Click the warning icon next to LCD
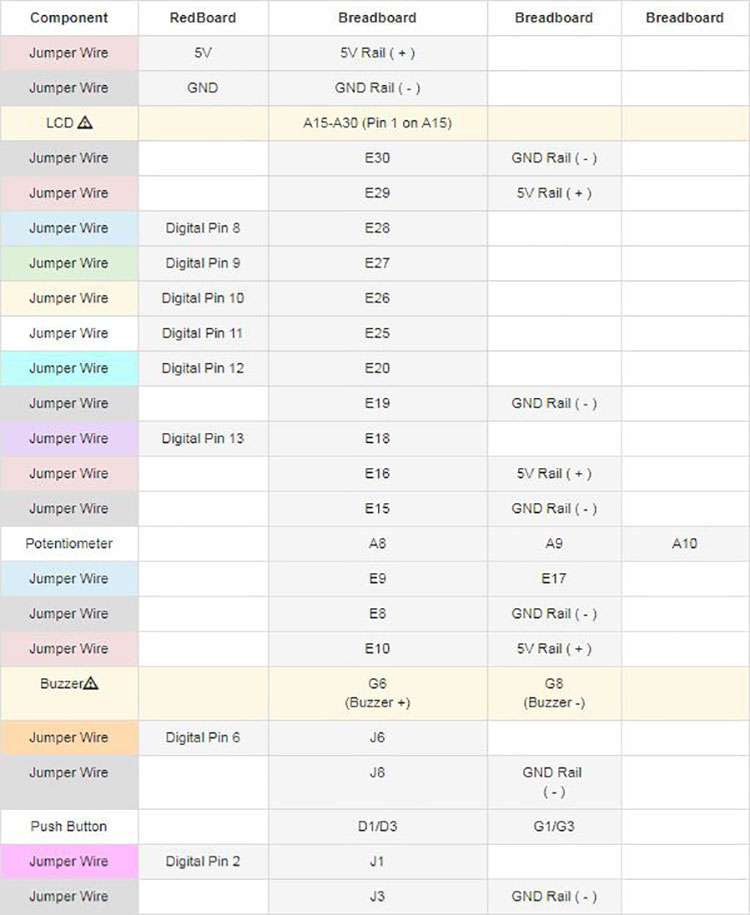750x915 pixels. 85,123
